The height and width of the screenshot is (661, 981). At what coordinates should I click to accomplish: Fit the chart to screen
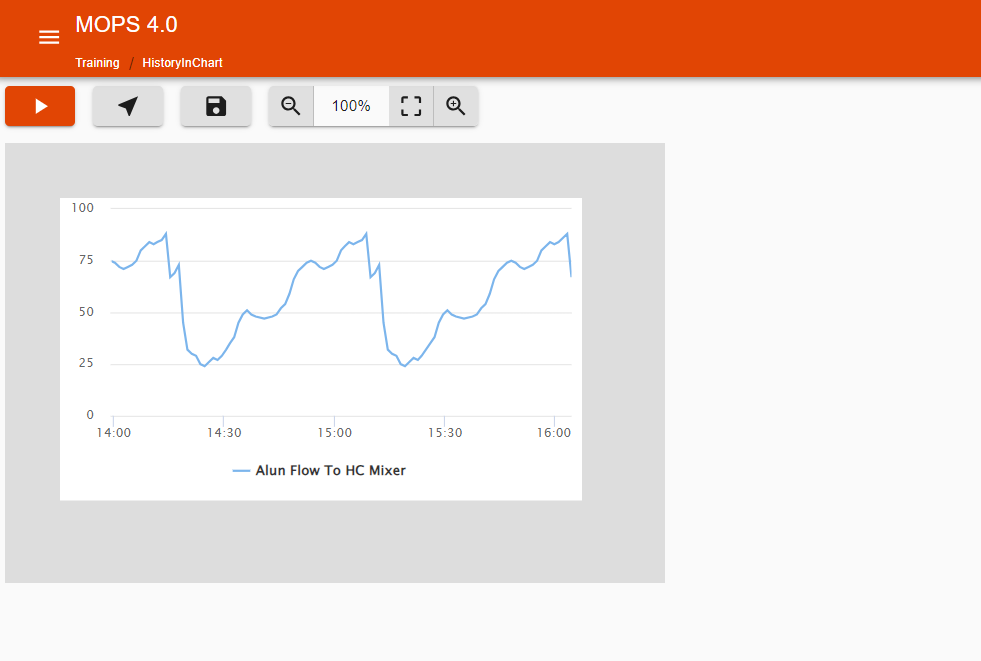pyautogui.click(x=411, y=105)
